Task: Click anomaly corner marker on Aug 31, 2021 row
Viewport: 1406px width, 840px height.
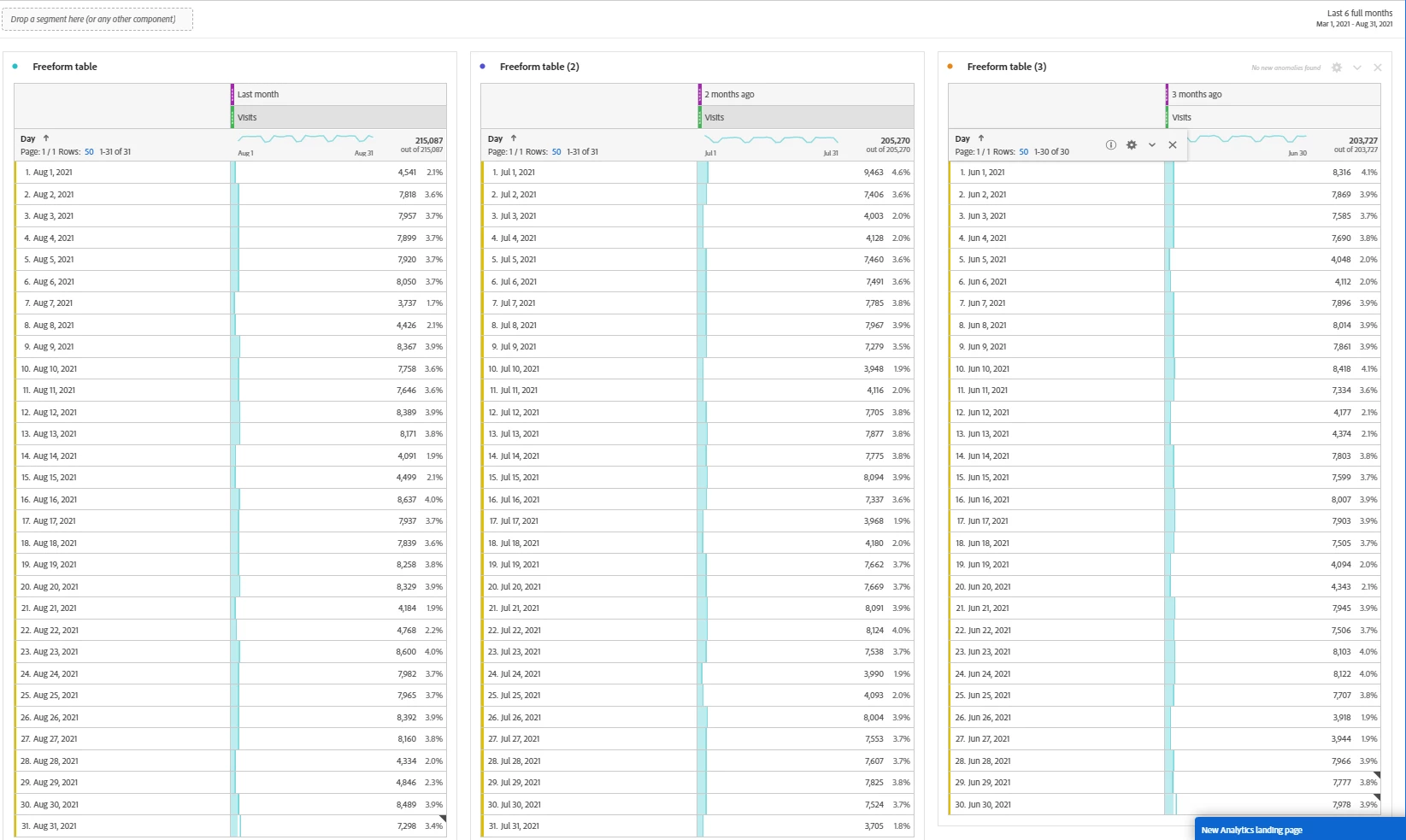Action: [x=443, y=819]
